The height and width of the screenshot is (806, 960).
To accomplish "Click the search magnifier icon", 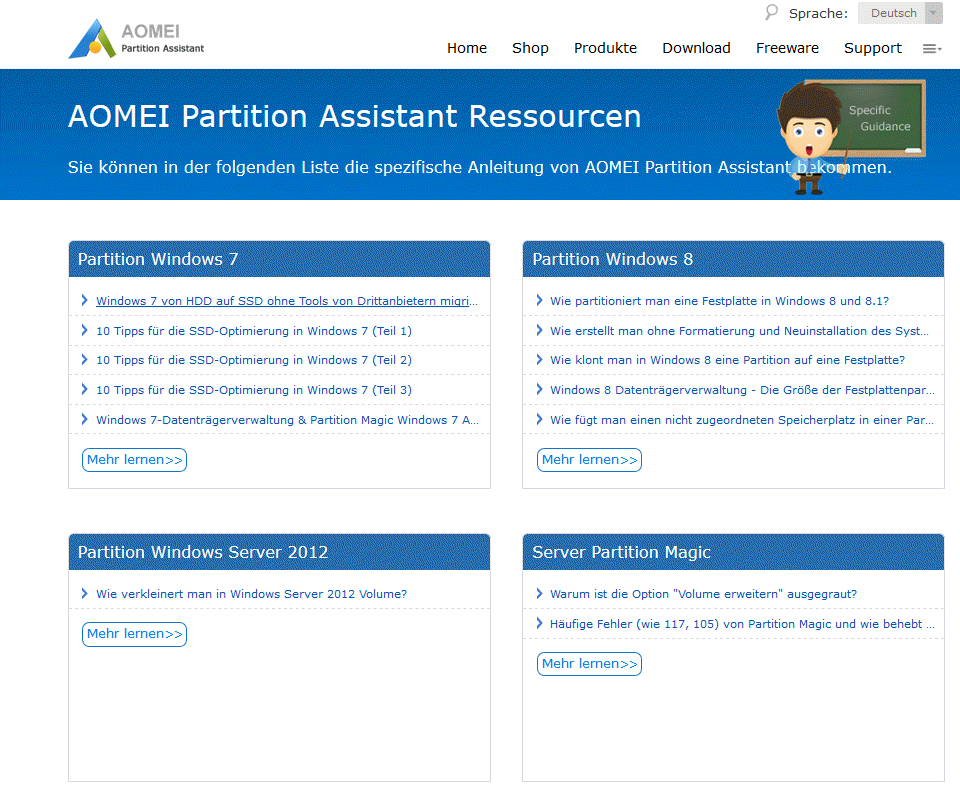I will [771, 12].
